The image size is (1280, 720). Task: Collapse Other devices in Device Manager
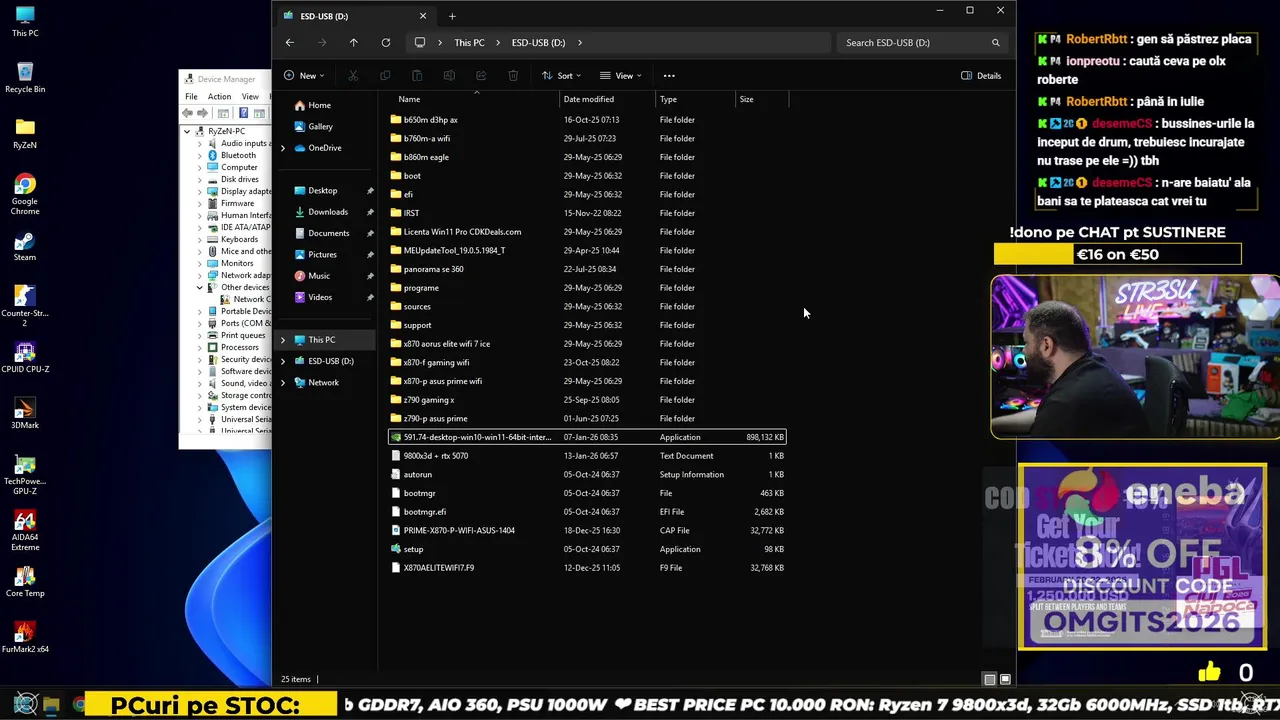[199, 288]
